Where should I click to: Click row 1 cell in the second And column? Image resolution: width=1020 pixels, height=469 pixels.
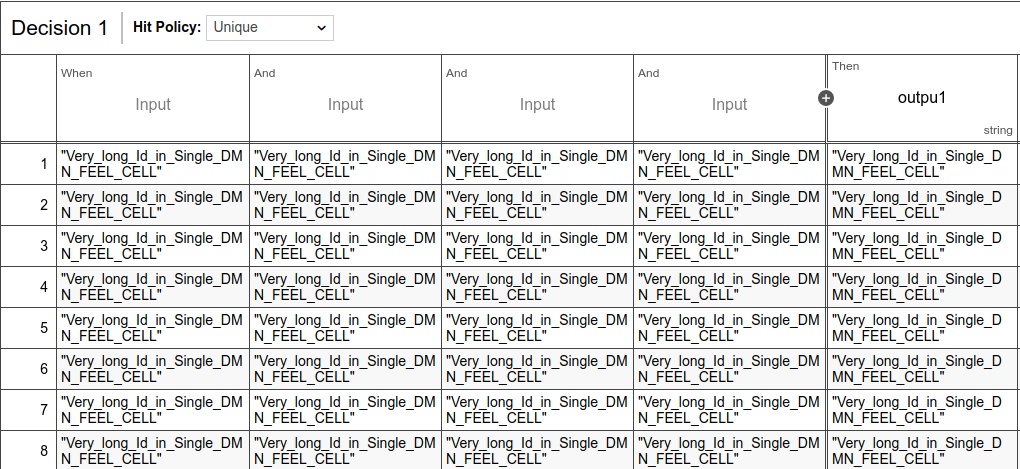(537, 164)
